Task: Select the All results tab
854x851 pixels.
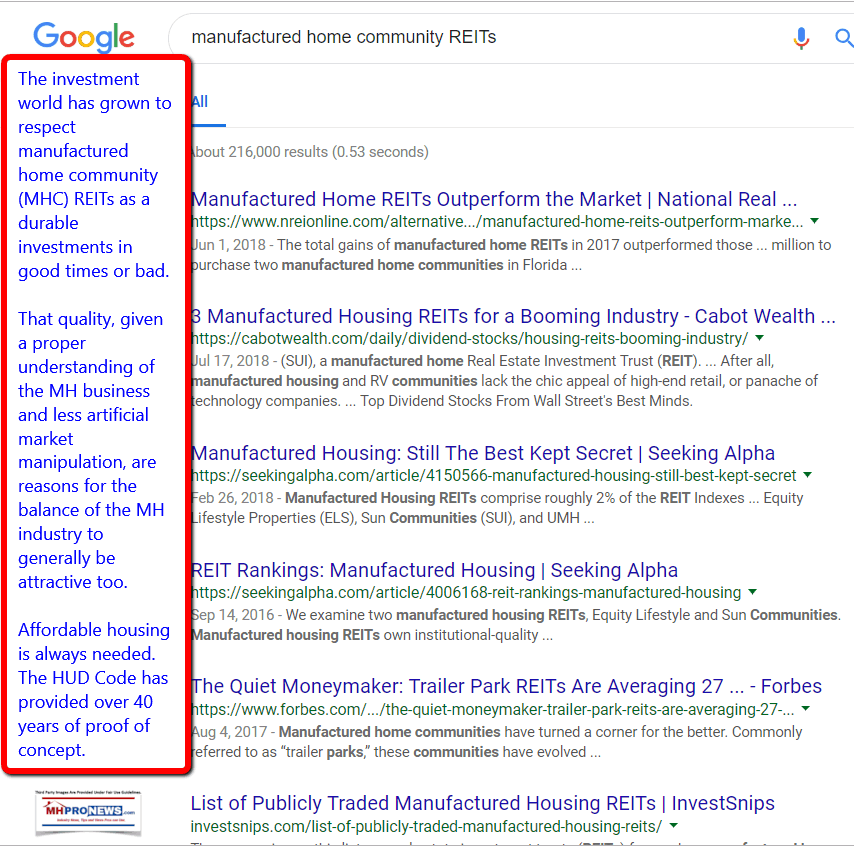Action: point(200,102)
